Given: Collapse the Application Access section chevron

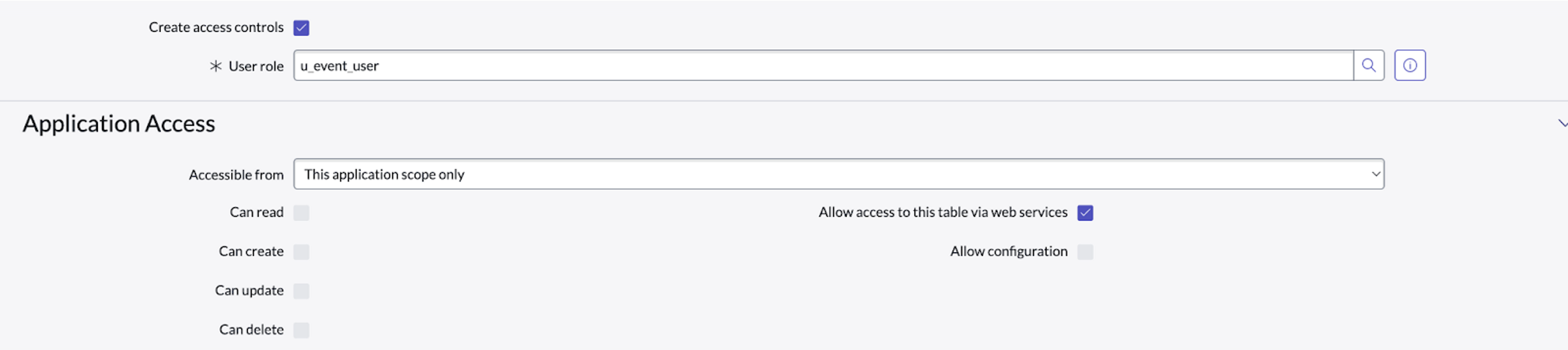Looking at the screenshot, I should coord(1562,123).
